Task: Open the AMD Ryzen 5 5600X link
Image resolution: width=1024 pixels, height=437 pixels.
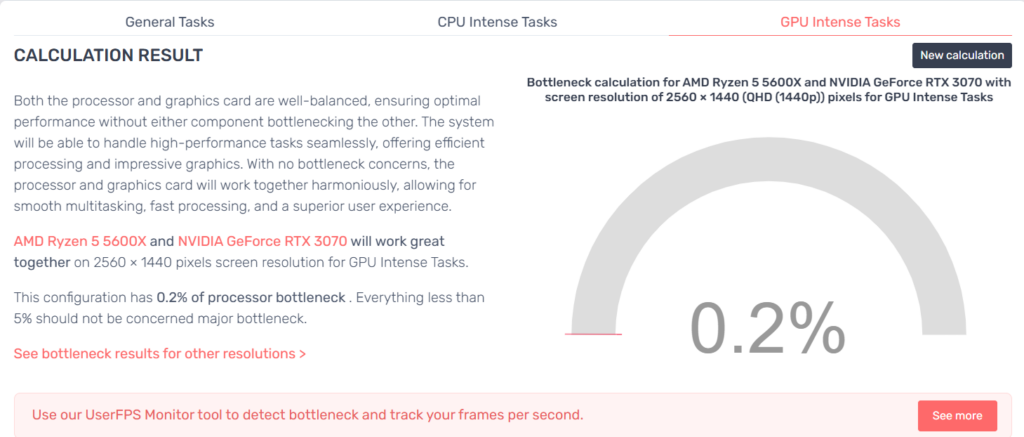Action: pyautogui.click(x=79, y=241)
